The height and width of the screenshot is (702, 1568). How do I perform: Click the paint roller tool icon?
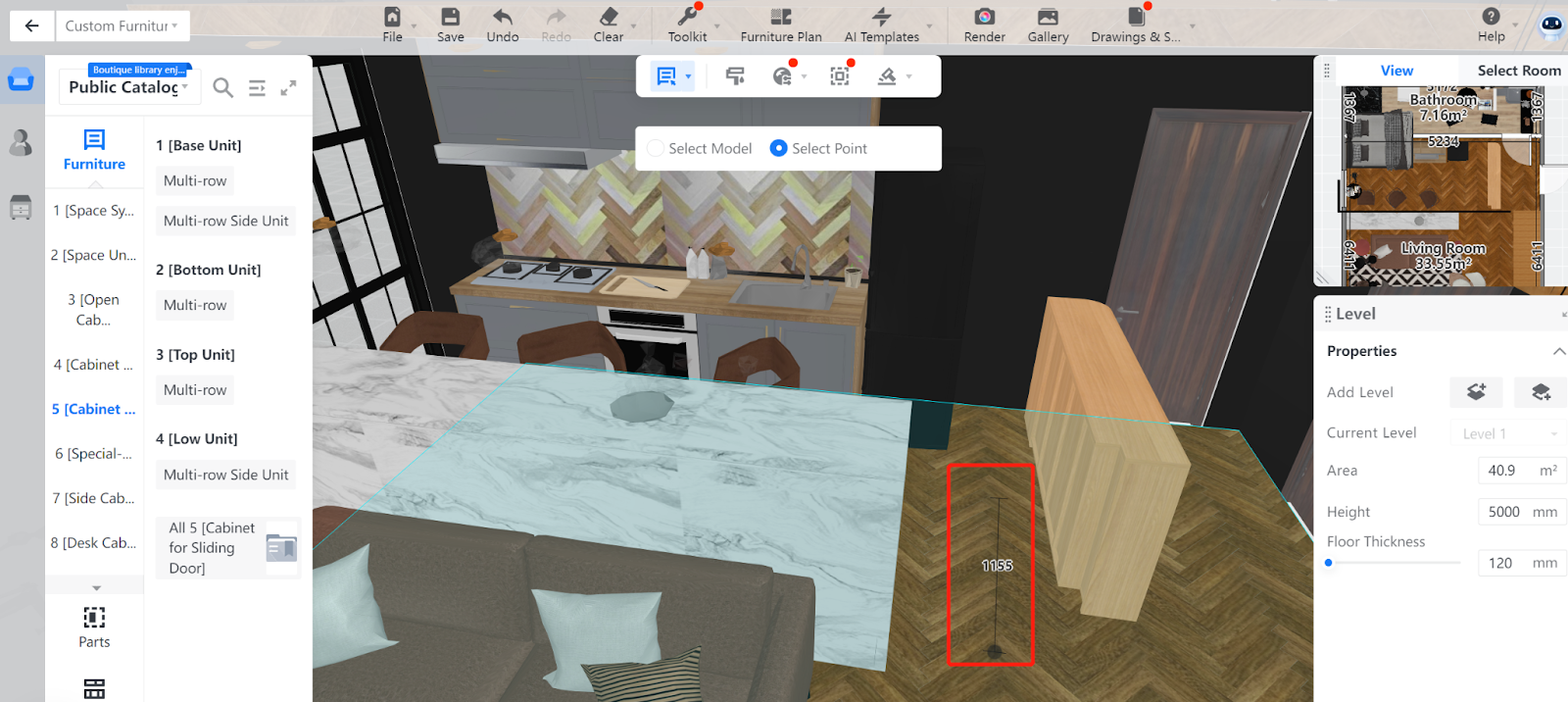click(735, 76)
